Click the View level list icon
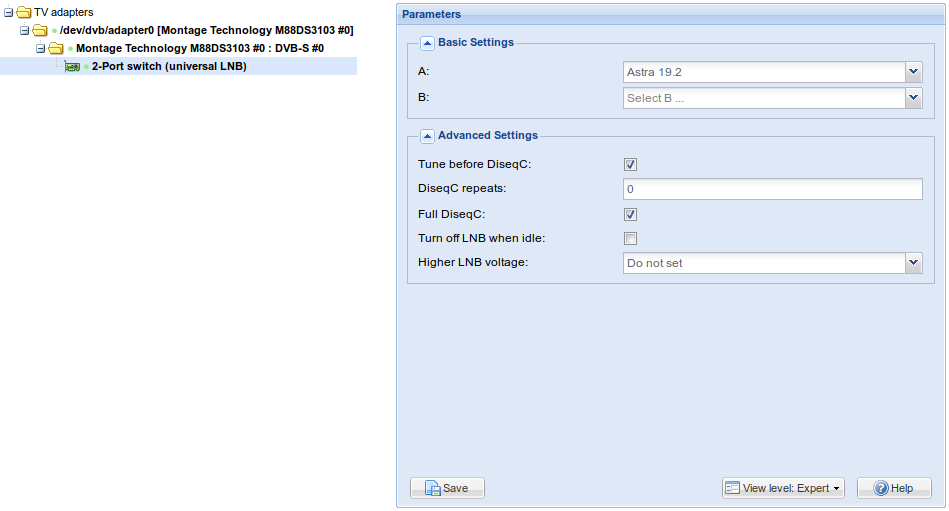 tap(732, 488)
